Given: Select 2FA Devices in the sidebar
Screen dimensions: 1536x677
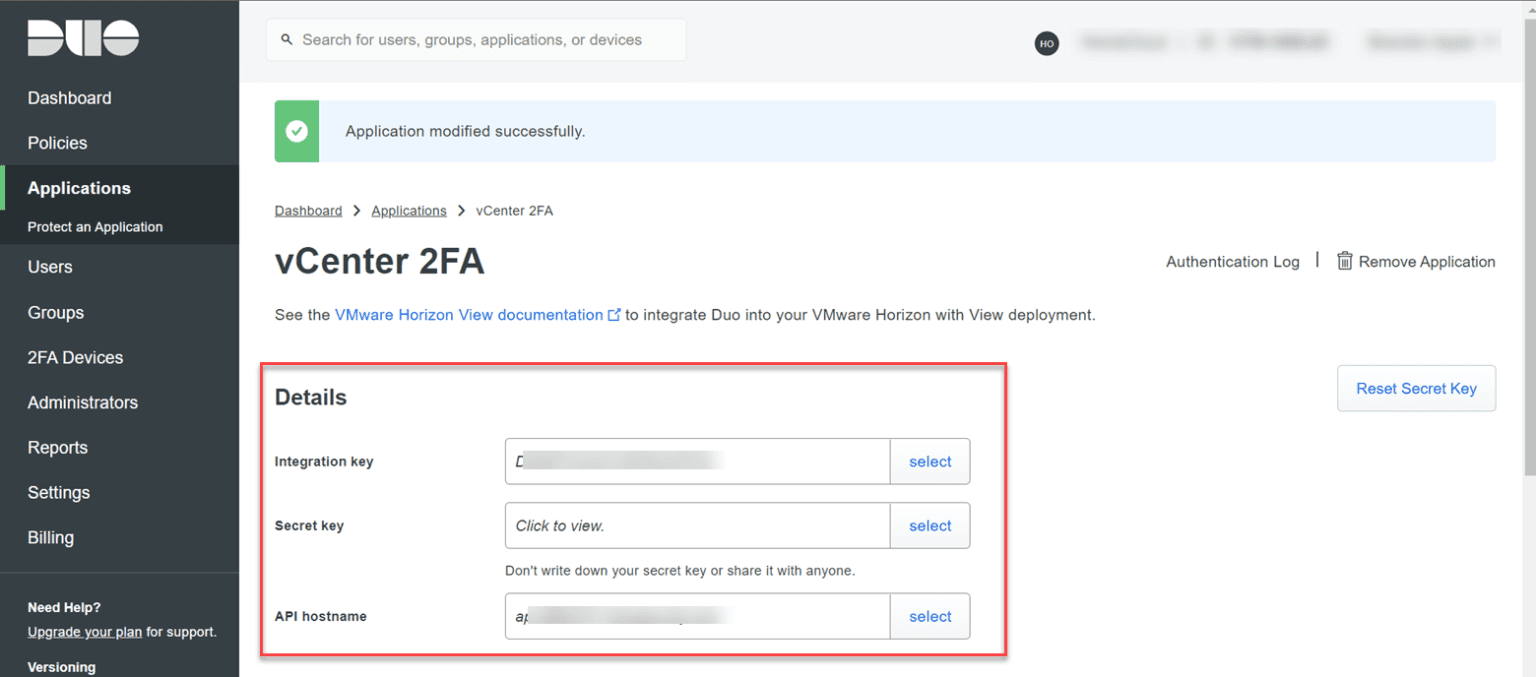Looking at the screenshot, I should point(75,357).
